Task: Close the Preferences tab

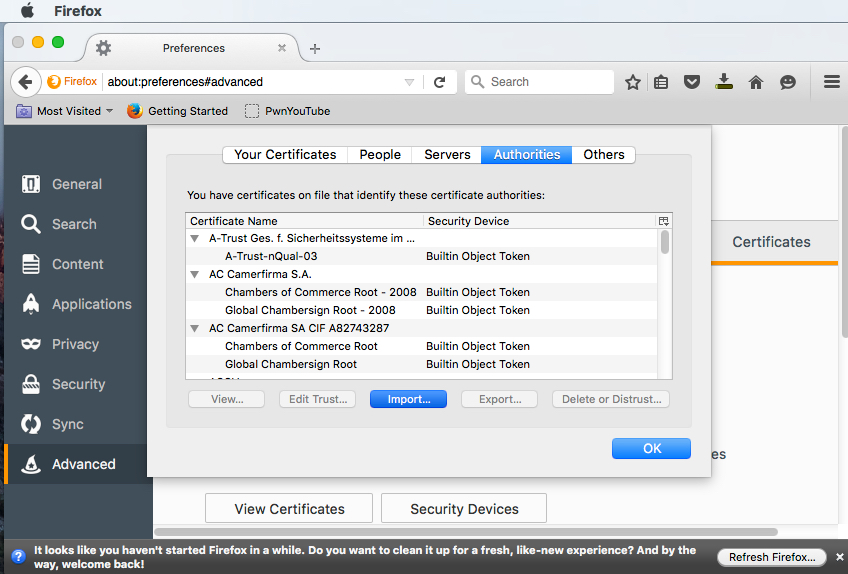Action: click(x=282, y=48)
